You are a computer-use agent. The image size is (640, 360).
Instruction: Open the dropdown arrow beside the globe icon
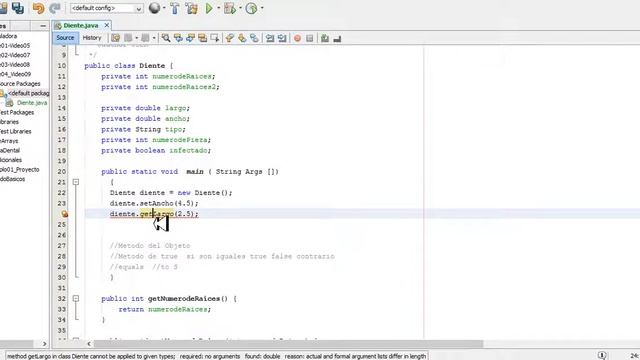pos(164,8)
